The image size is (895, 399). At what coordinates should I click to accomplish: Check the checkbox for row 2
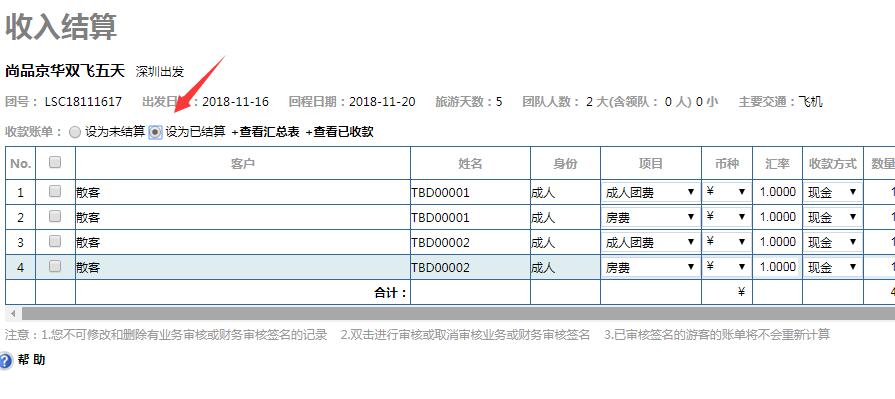[55, 216]
